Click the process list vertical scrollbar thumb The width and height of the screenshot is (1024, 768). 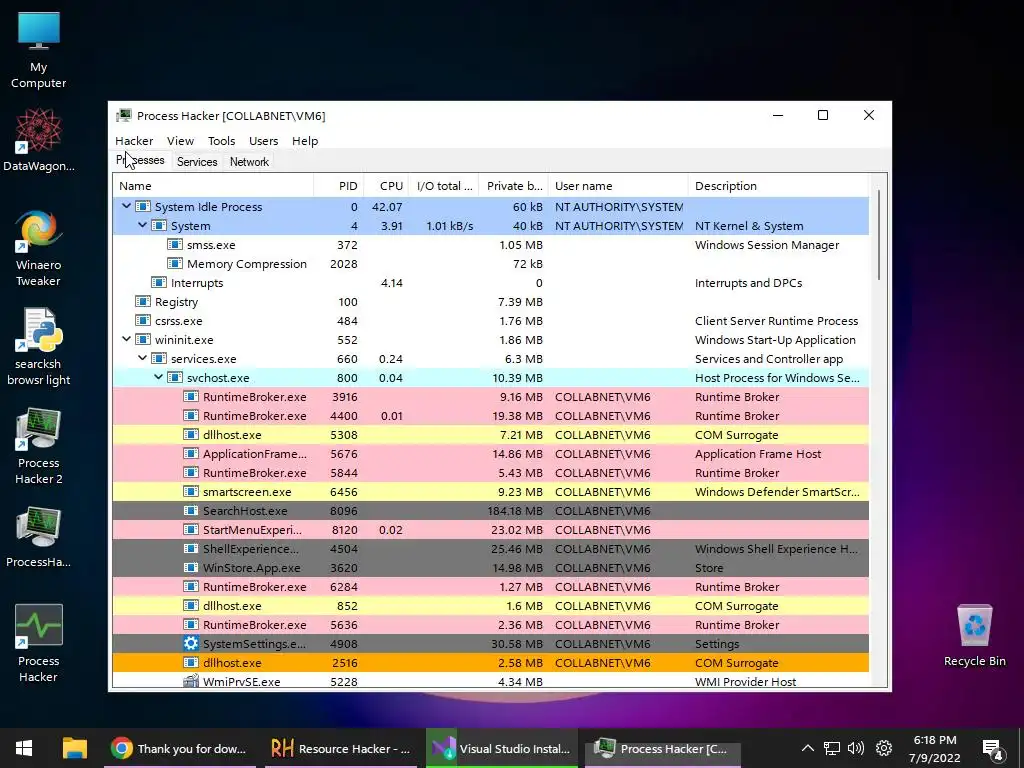click(x=879, y=235)
